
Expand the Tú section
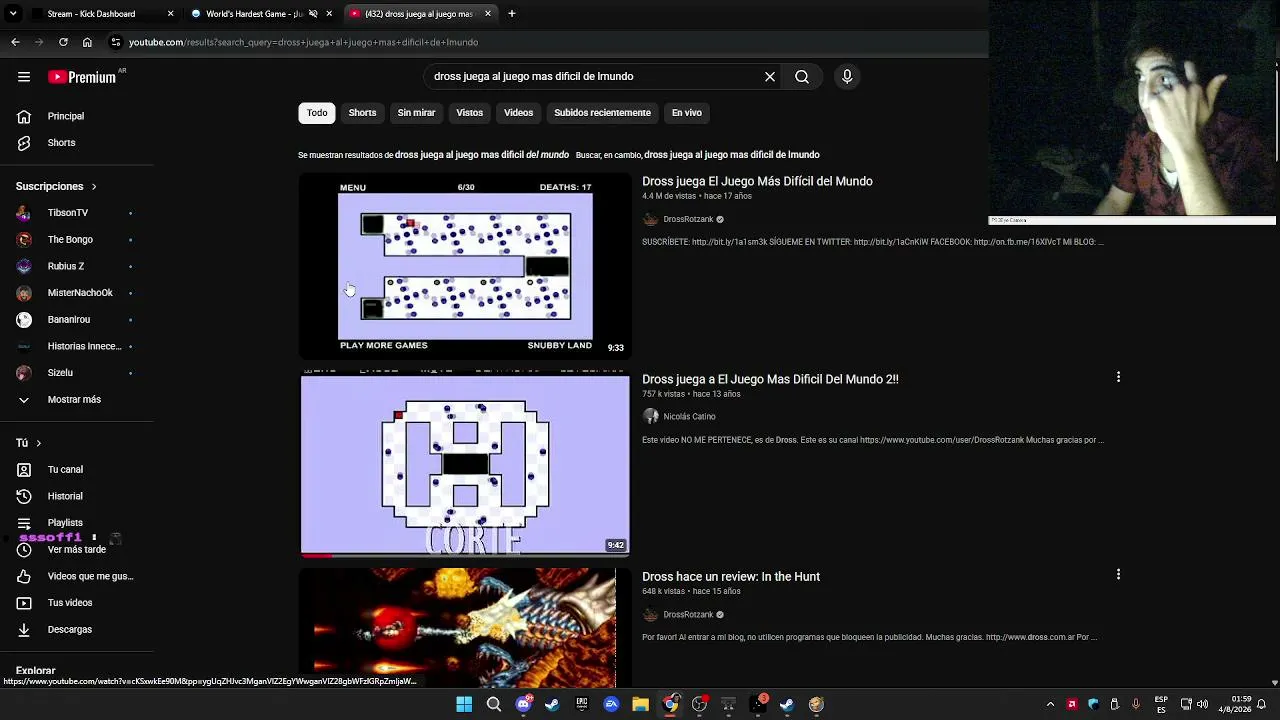coord(29,443)
